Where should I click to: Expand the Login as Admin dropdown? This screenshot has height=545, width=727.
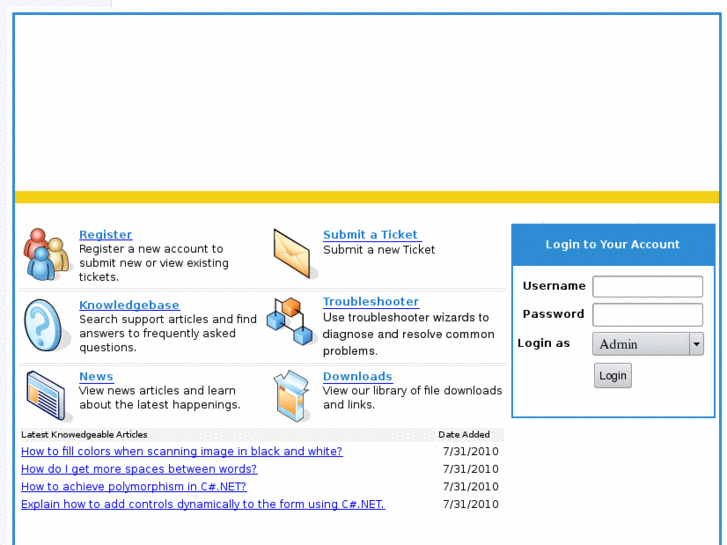point(648,344)
